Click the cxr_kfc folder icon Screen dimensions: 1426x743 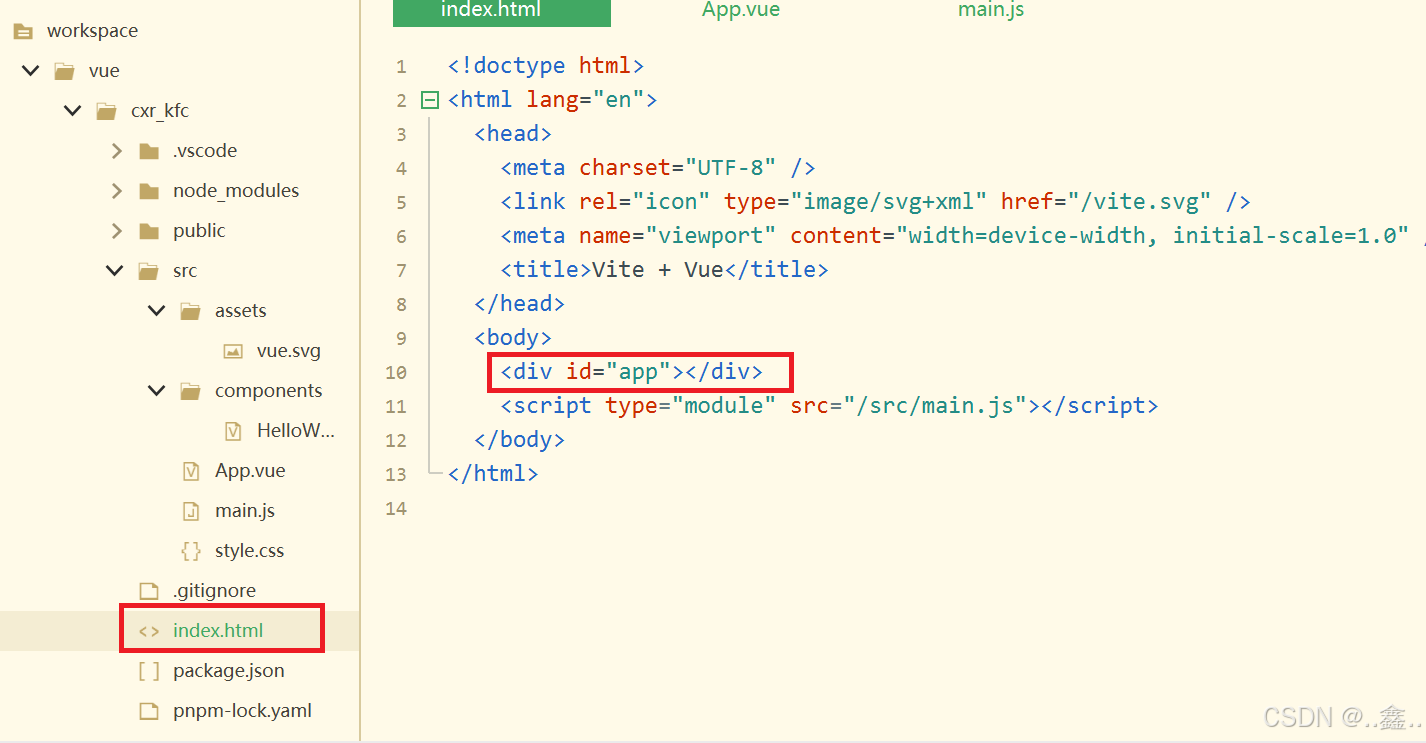pyautogui.click(x=106, y=111)
